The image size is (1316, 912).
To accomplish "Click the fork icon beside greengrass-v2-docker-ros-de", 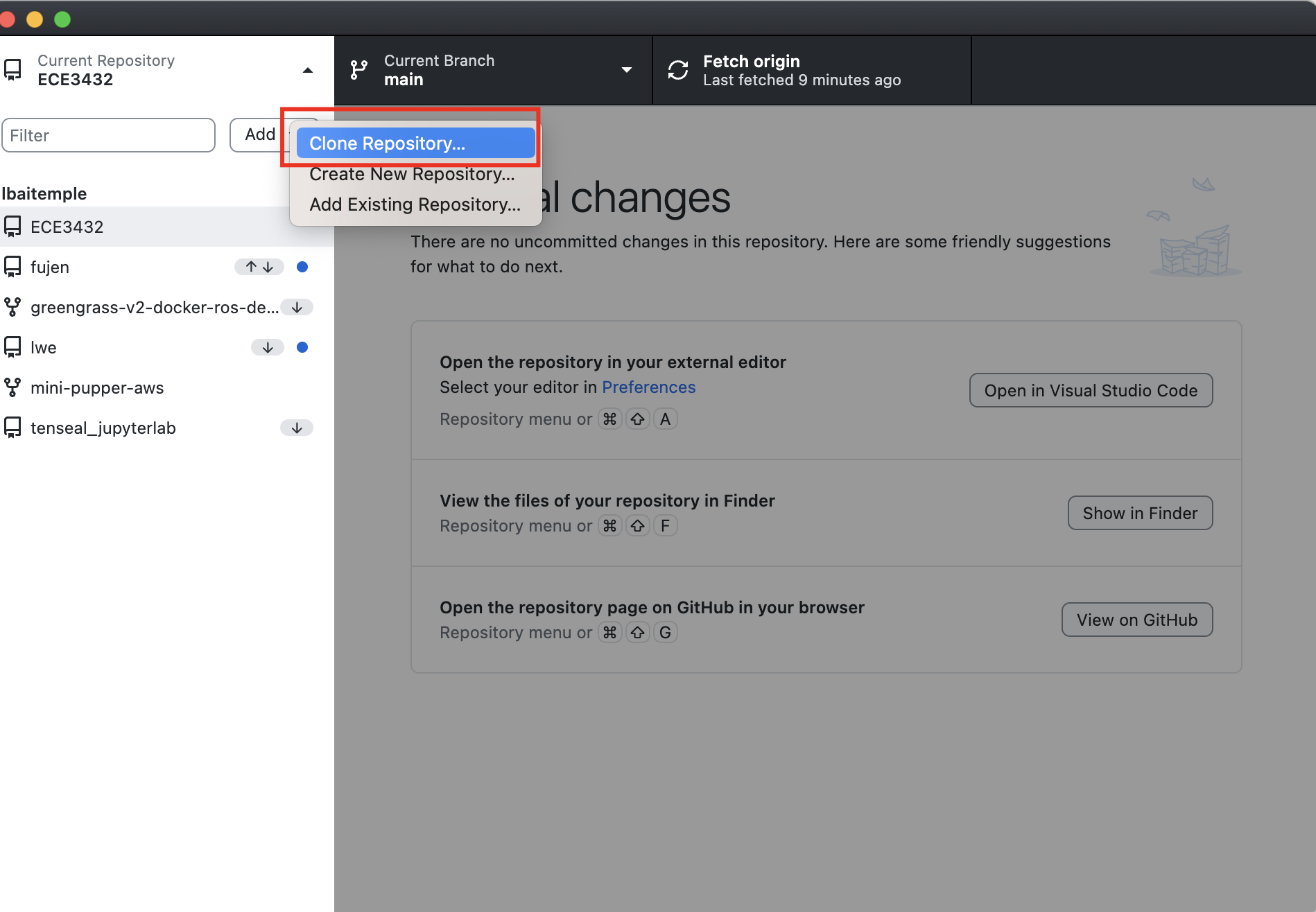I will tap(12, 307).
